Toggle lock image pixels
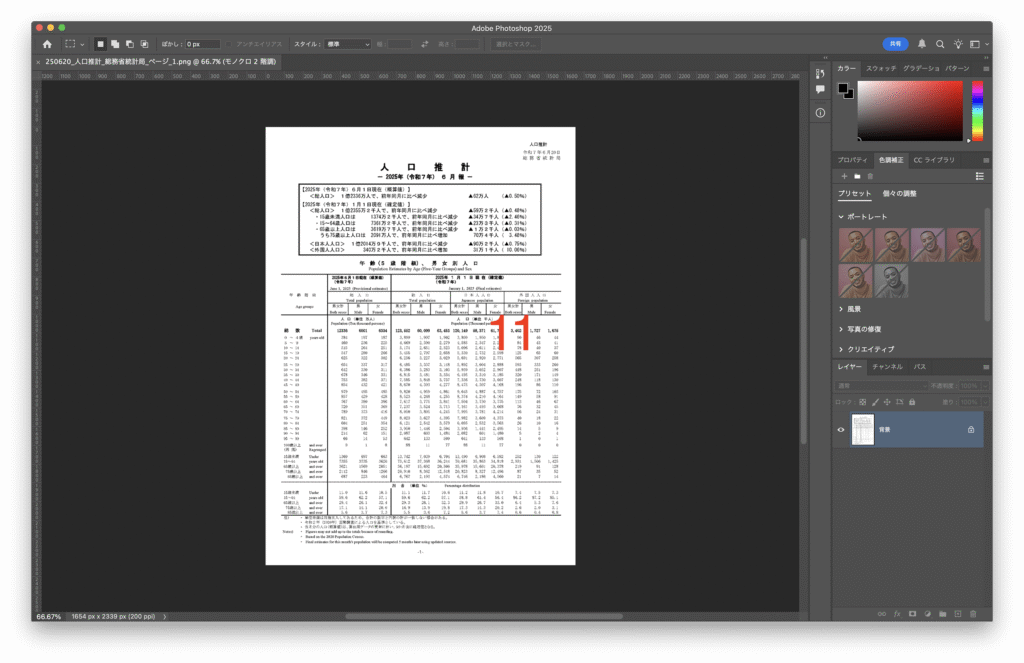The image size is (1024, 663). point(875,402)
